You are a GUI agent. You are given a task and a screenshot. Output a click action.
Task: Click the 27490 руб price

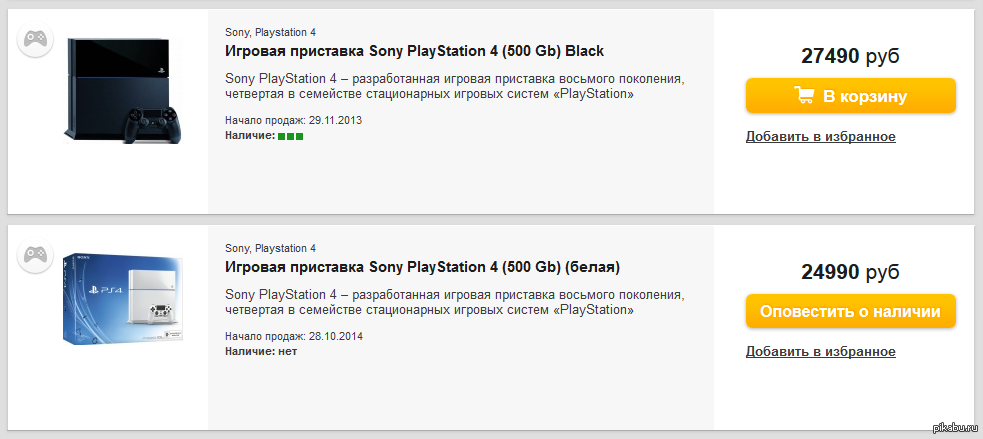[850, 57]
